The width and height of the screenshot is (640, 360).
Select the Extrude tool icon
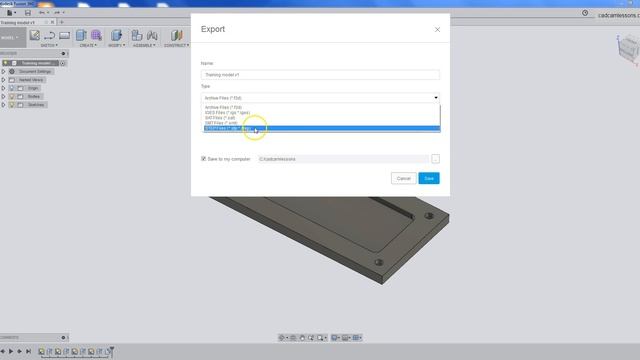(81, 36)
